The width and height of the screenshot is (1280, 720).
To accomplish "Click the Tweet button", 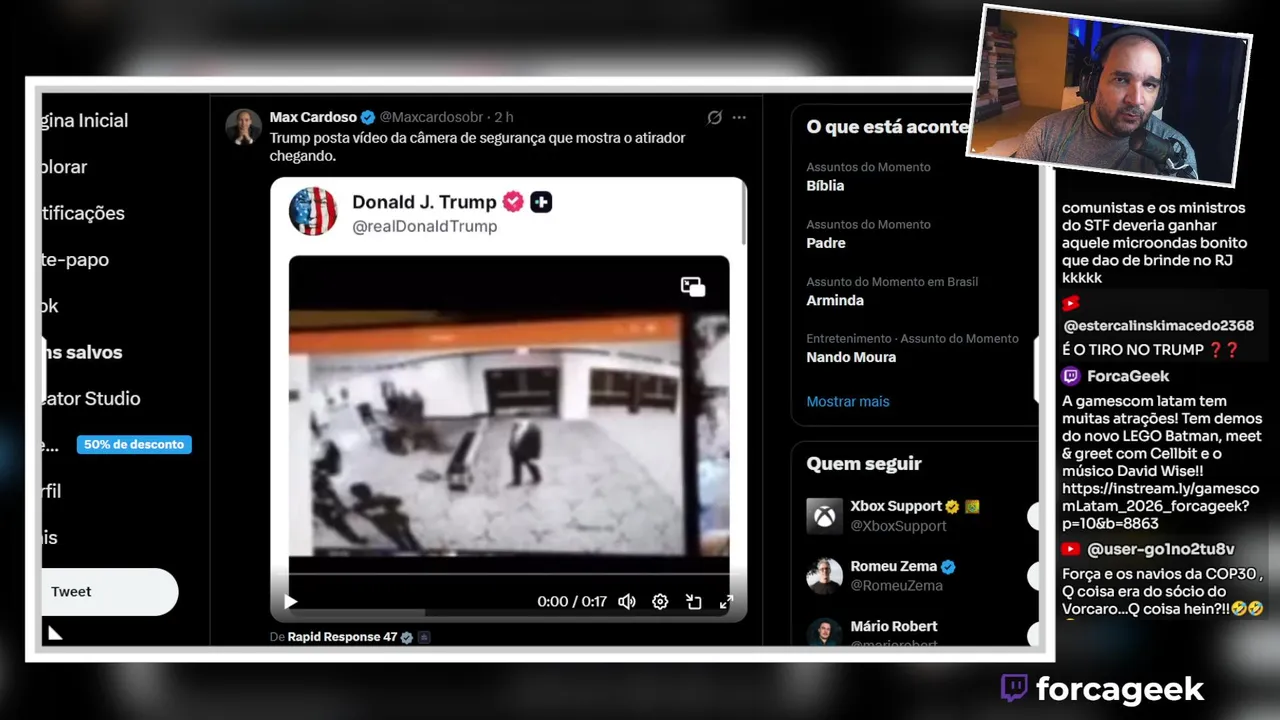I will pos(109,592).
